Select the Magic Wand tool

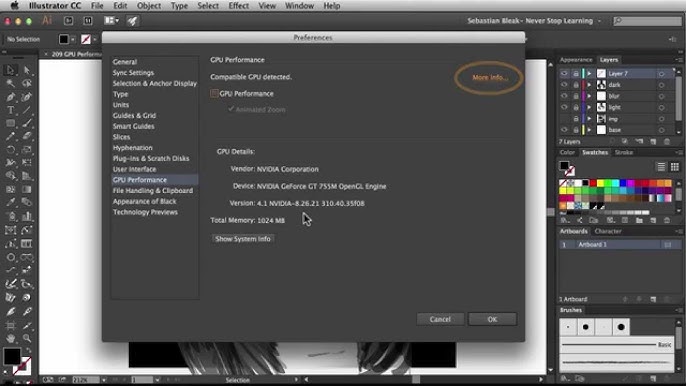[10, 83]
